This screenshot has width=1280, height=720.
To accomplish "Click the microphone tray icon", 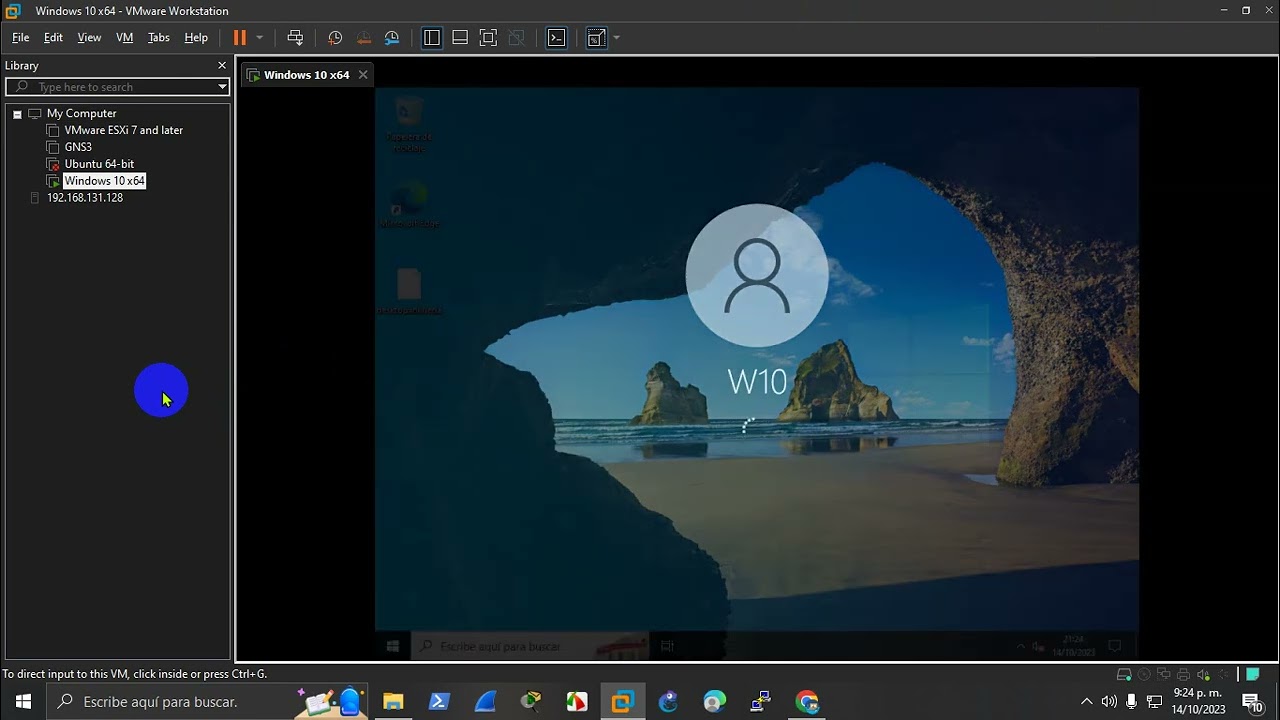I will 1131,702.
